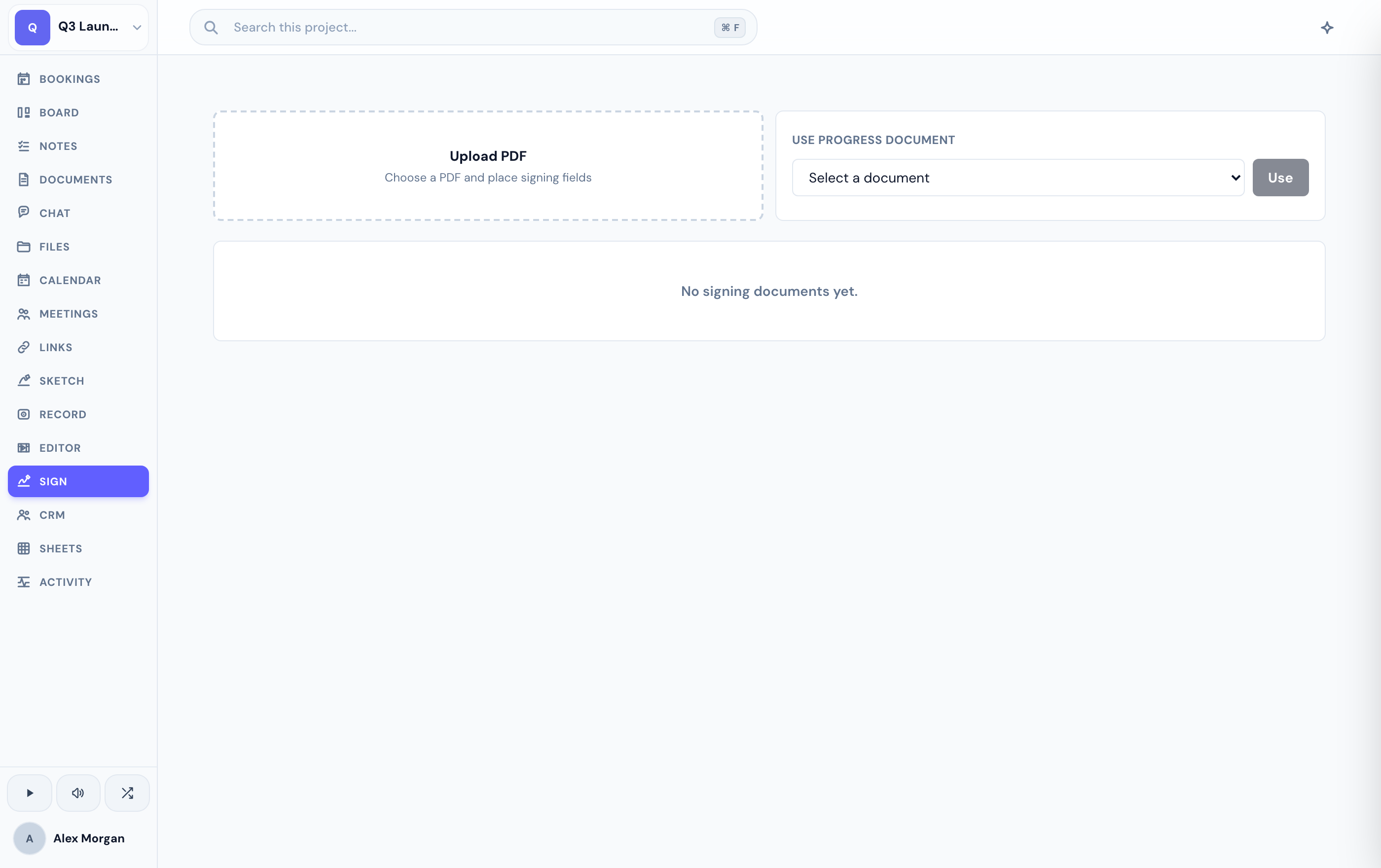The height and width of the screenshot is (868, 1381).
Task: Select the active Sign menu label
Action: click(x=53, y=481)
